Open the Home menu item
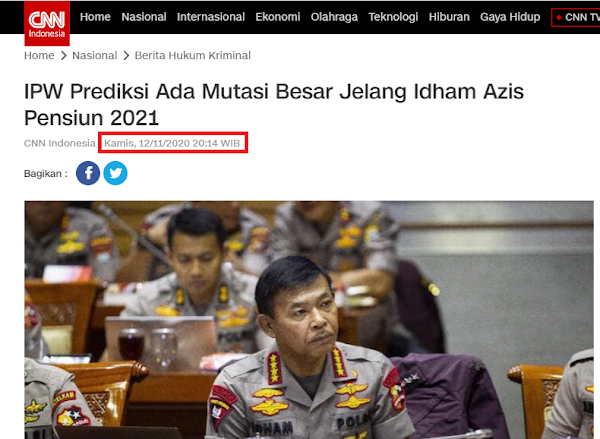Image resolution: width=600 pixels, height=439 pixels. tap(95, 17)
